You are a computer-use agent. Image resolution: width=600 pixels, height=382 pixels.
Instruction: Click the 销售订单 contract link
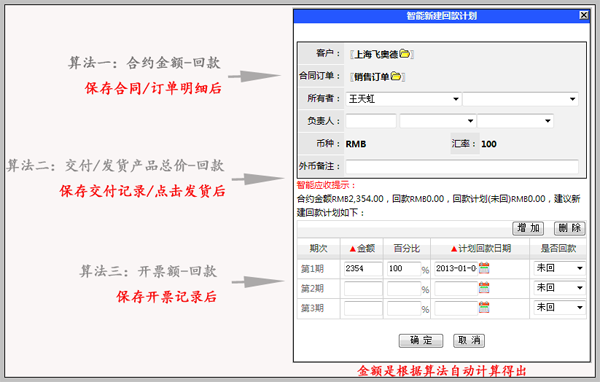click(x=372, y=77)
